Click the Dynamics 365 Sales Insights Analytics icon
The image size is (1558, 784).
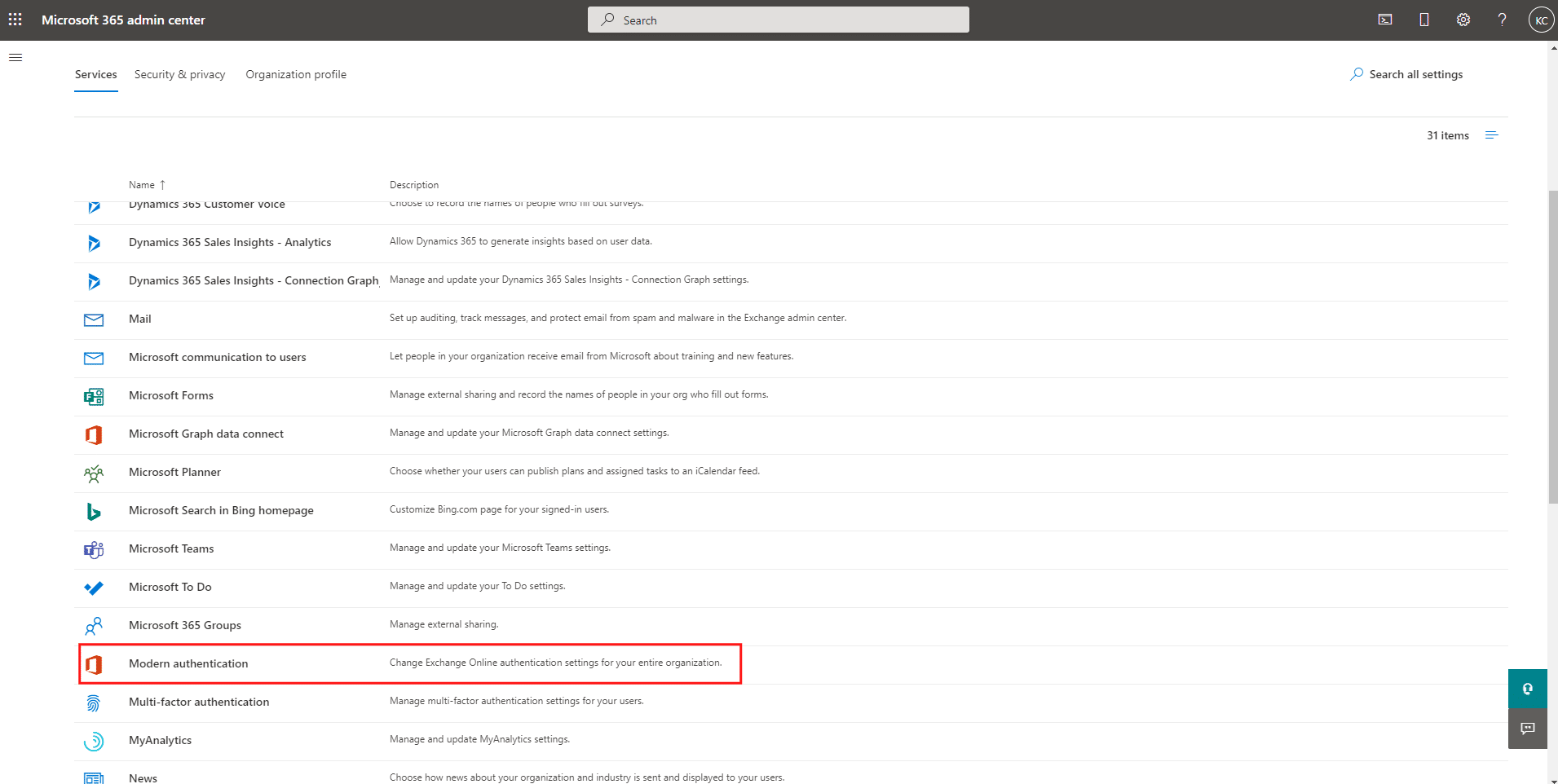coord(94,243)
